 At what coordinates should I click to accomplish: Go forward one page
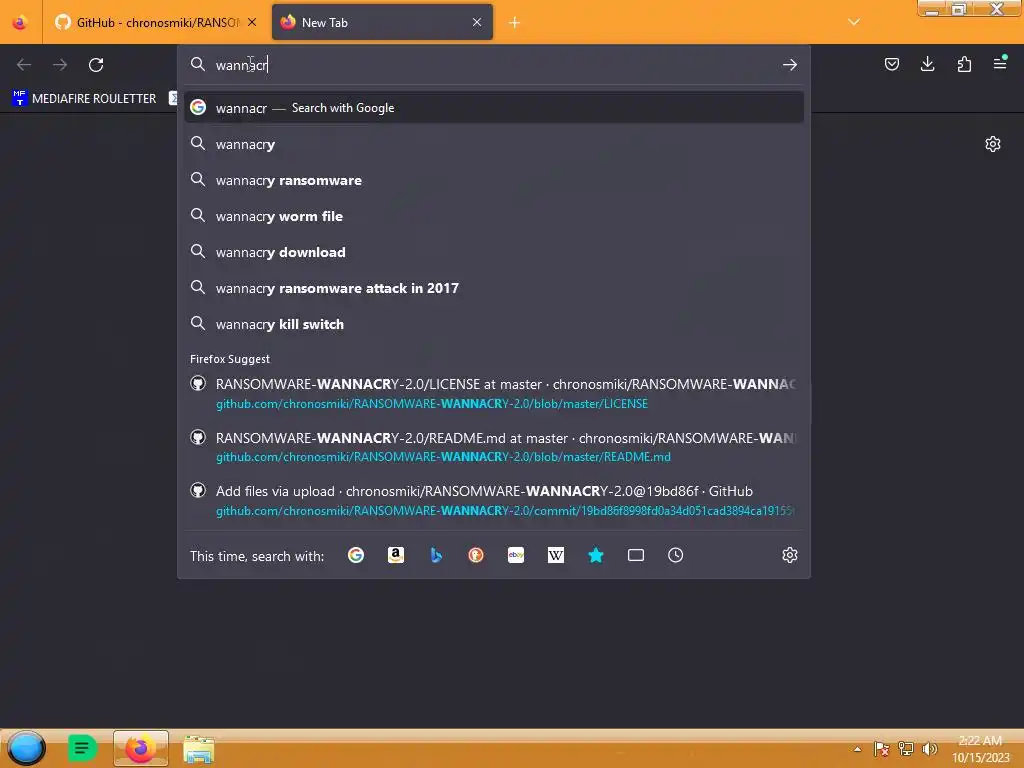click(60, 65)
